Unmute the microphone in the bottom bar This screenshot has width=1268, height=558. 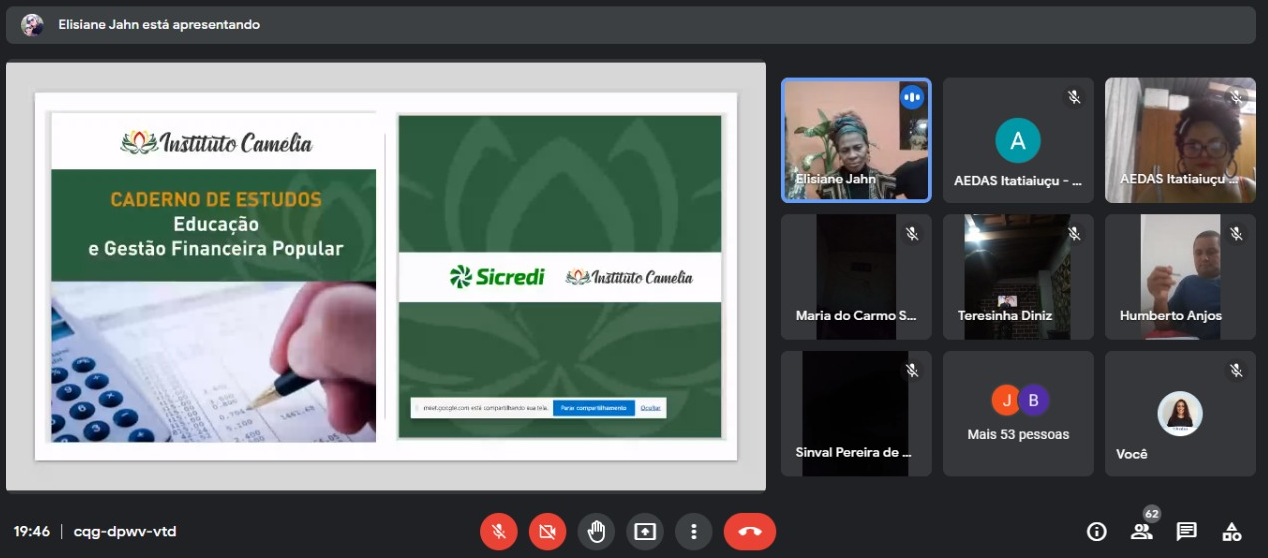tap(498, 531)
